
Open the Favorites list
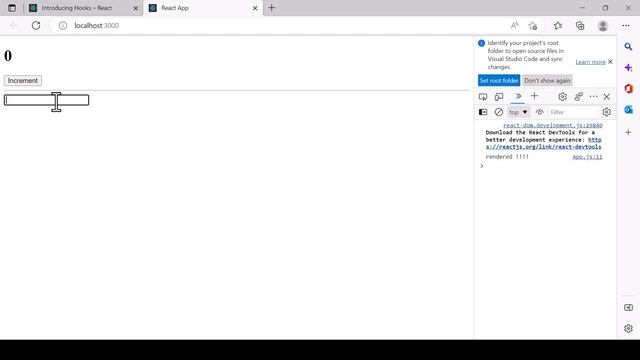[558, 26]
